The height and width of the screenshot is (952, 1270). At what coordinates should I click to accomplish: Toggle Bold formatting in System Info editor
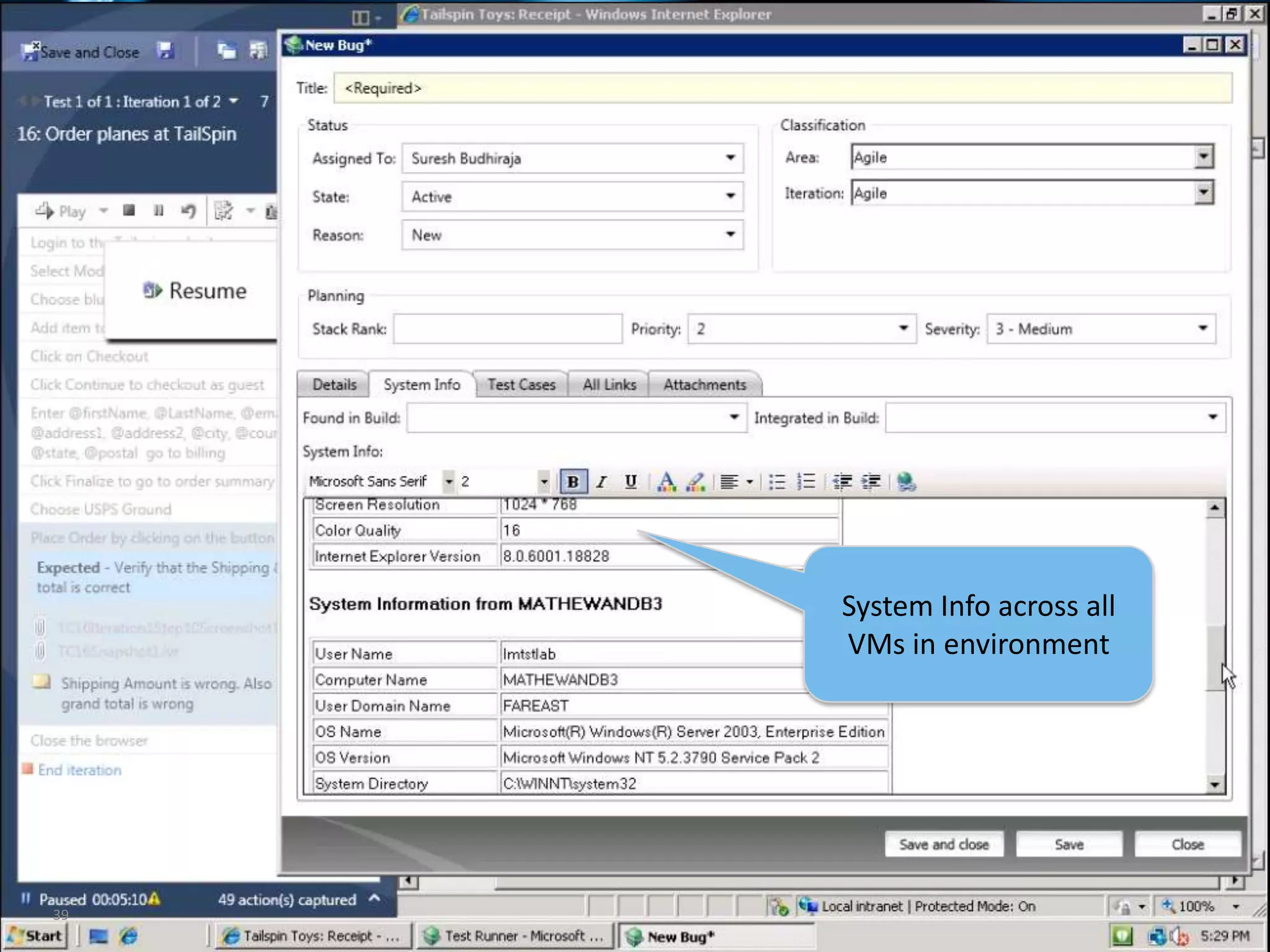[573, 482]
